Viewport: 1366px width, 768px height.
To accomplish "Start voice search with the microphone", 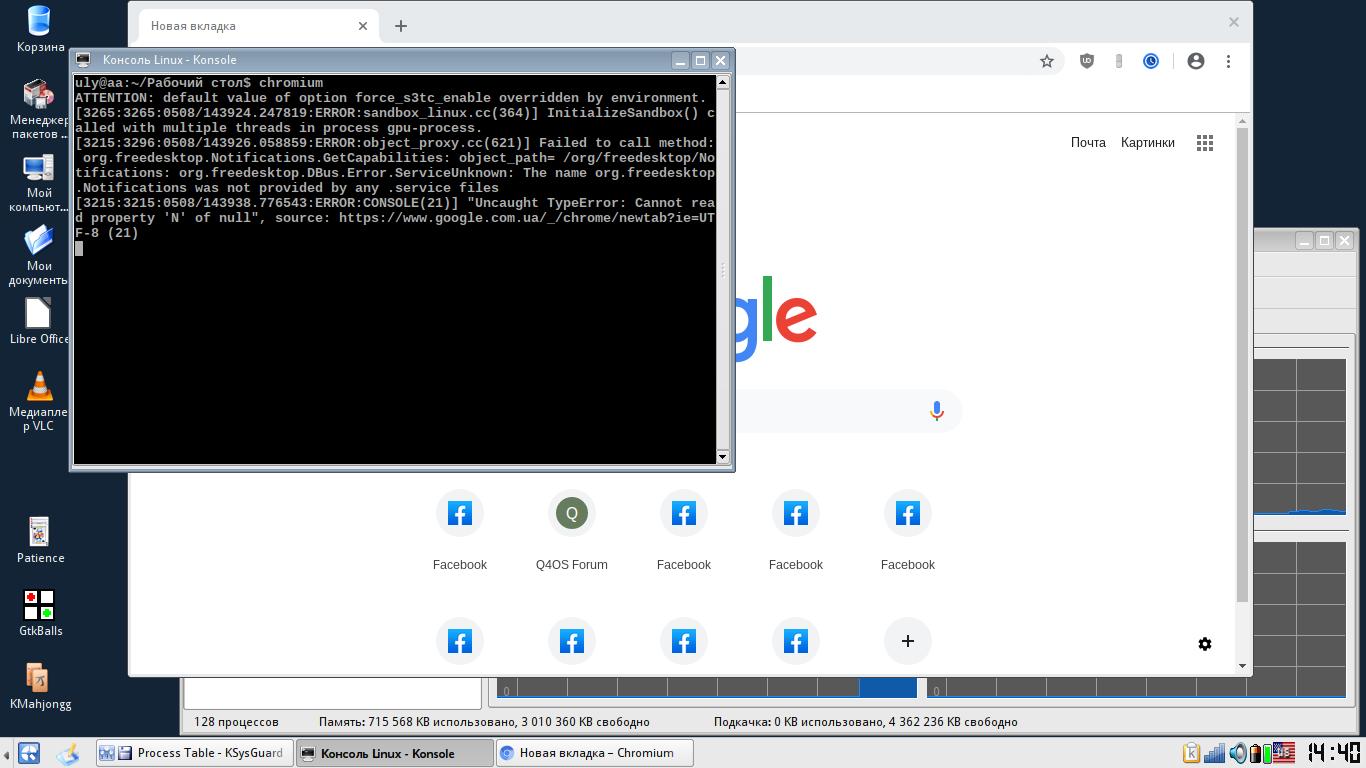I will pos(937,411).
